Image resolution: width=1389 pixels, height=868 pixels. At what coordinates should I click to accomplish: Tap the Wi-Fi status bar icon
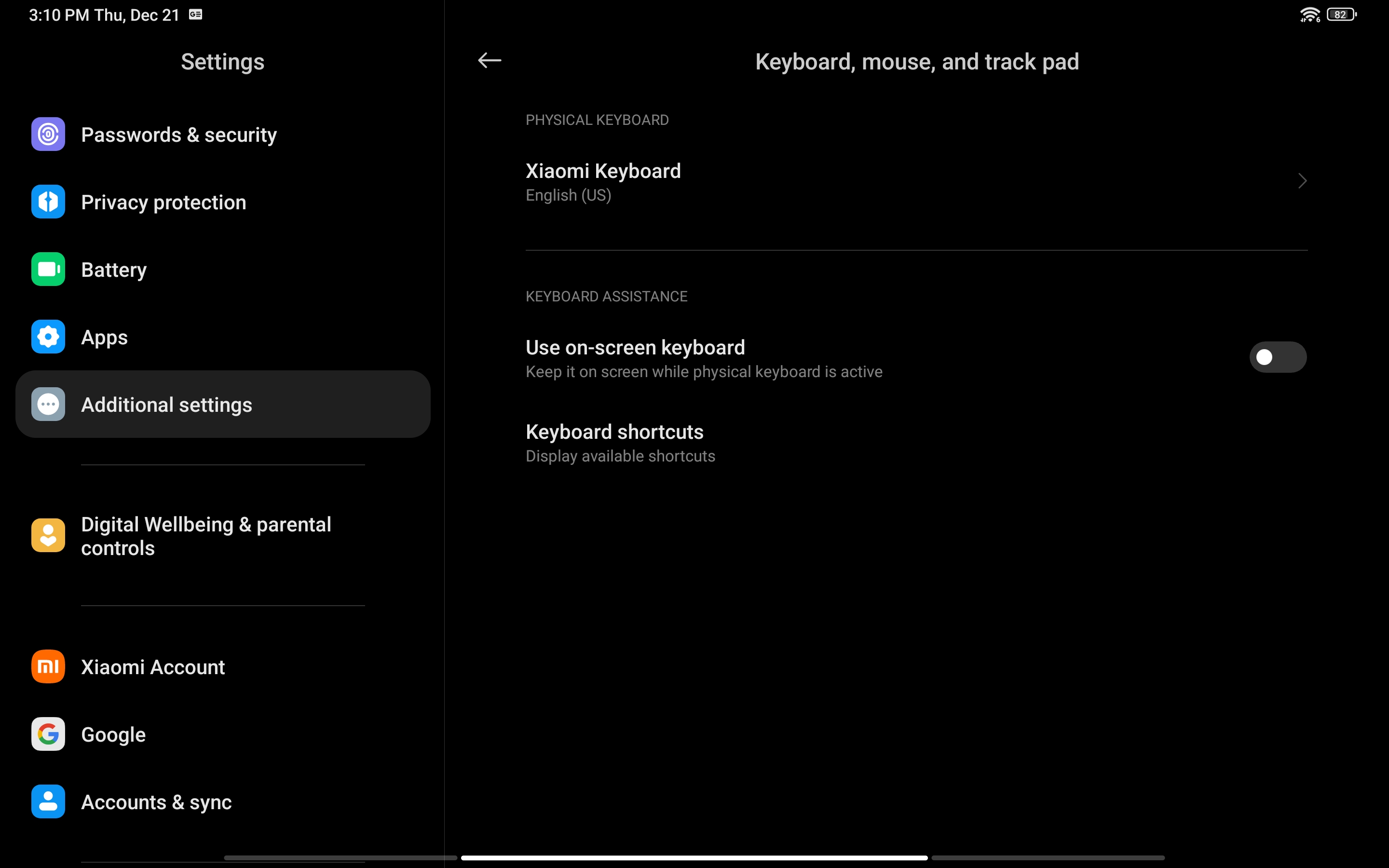(1310, 15)
